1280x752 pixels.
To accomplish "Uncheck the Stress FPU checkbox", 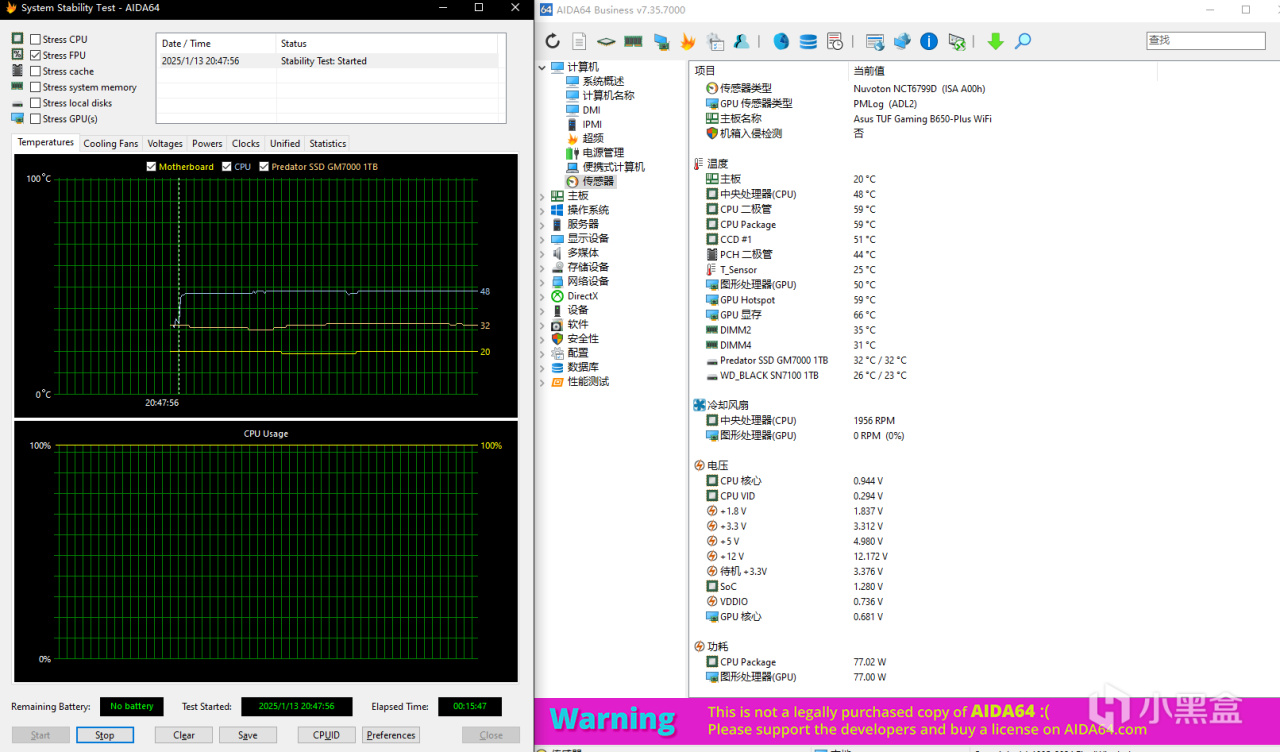I will [36, 55].
